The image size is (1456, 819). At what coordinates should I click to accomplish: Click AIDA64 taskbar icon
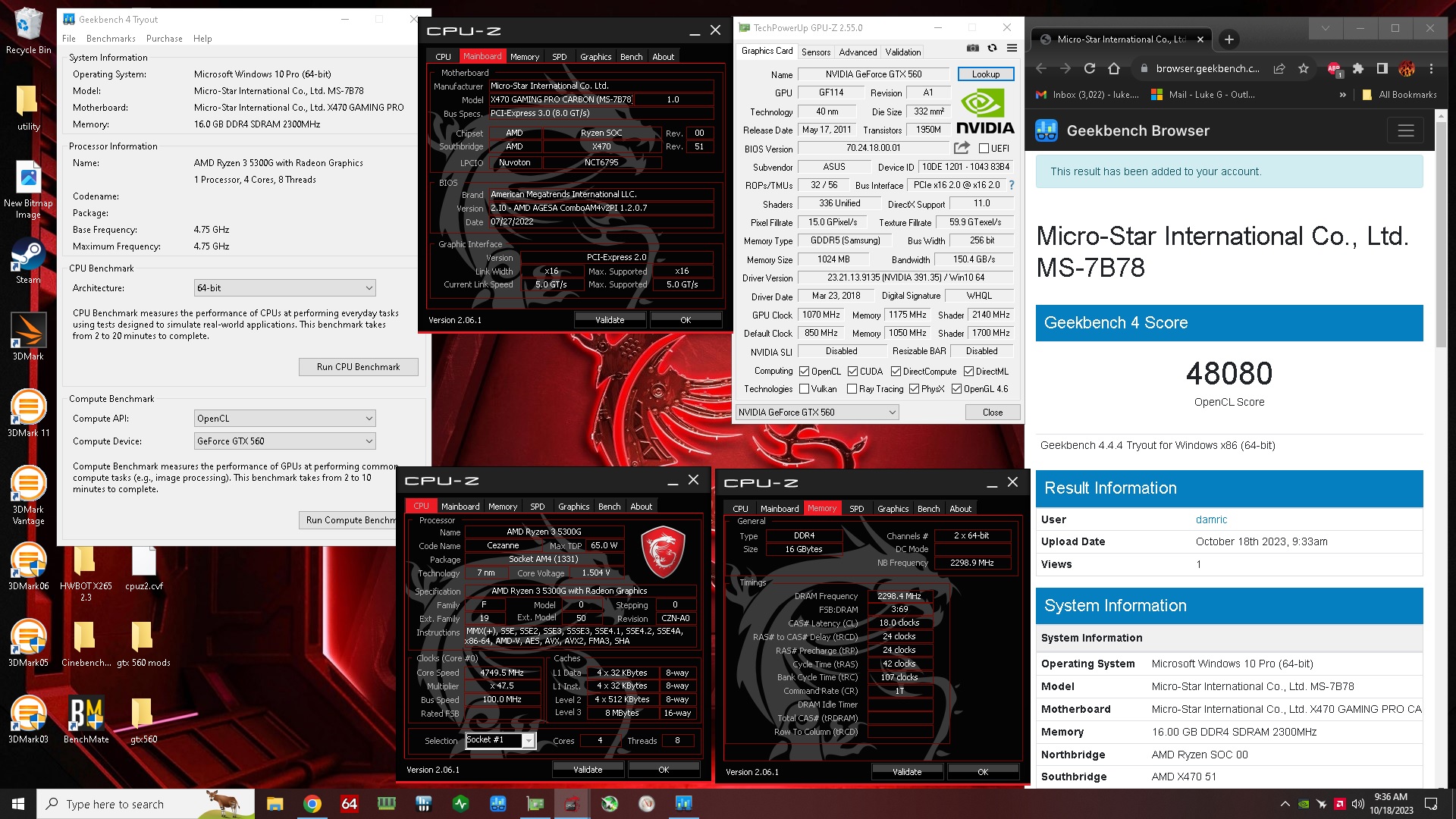(x=350, y=804)
